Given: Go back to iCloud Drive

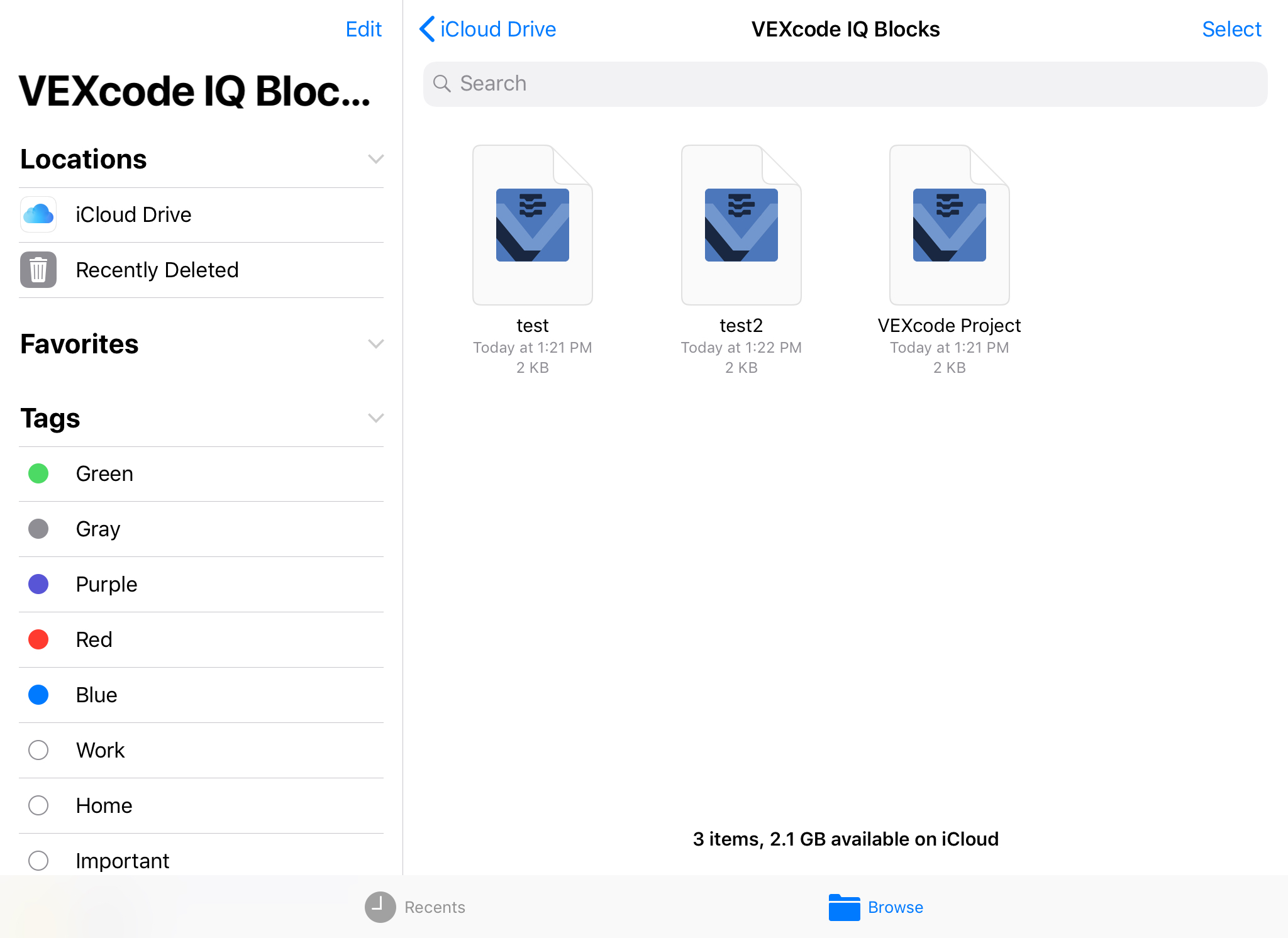Looking at the screenshot, I should pyautogui.click(x=488, y=29).
